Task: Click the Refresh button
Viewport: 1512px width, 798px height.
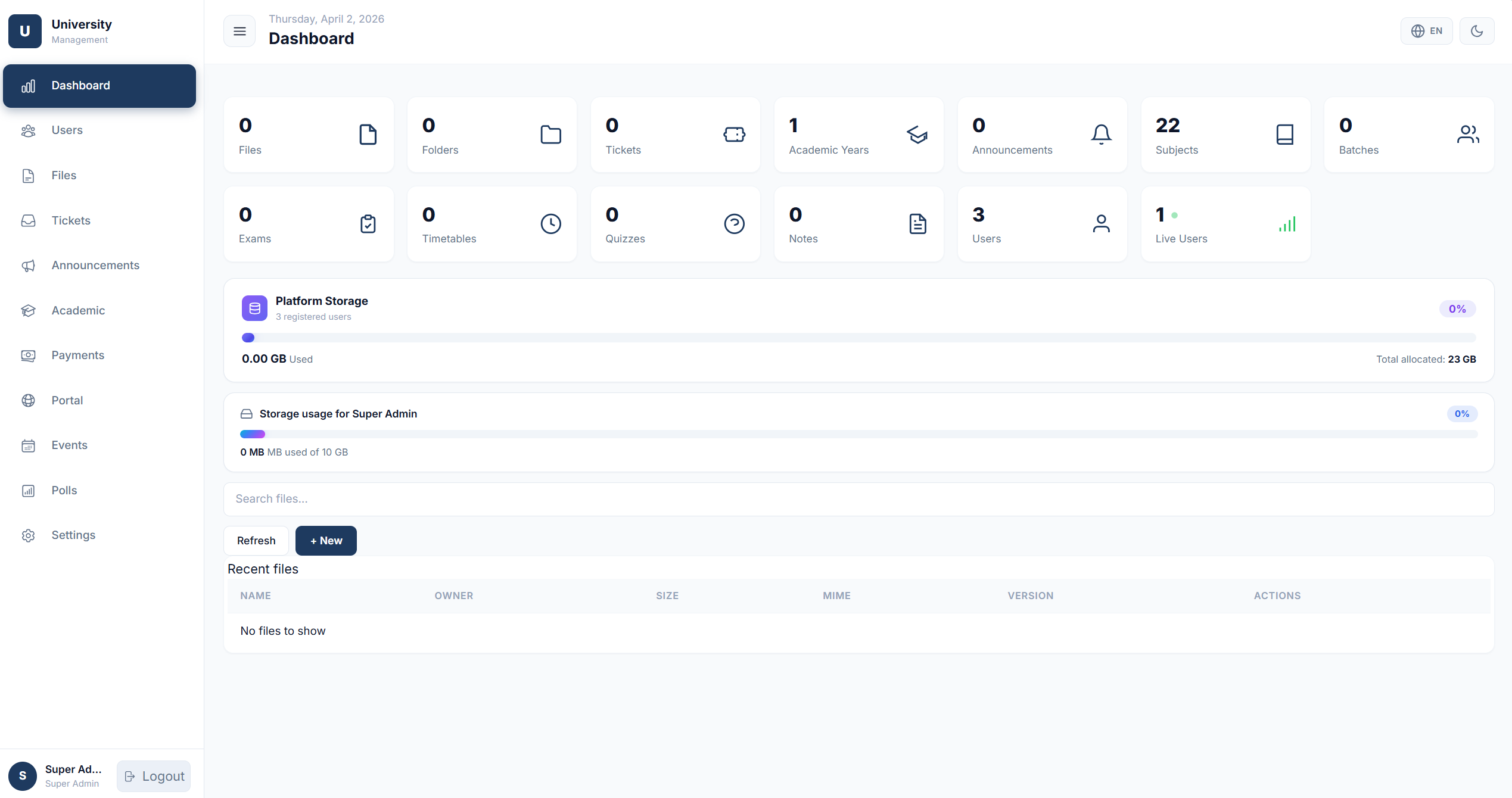Action: pos(256,540)
